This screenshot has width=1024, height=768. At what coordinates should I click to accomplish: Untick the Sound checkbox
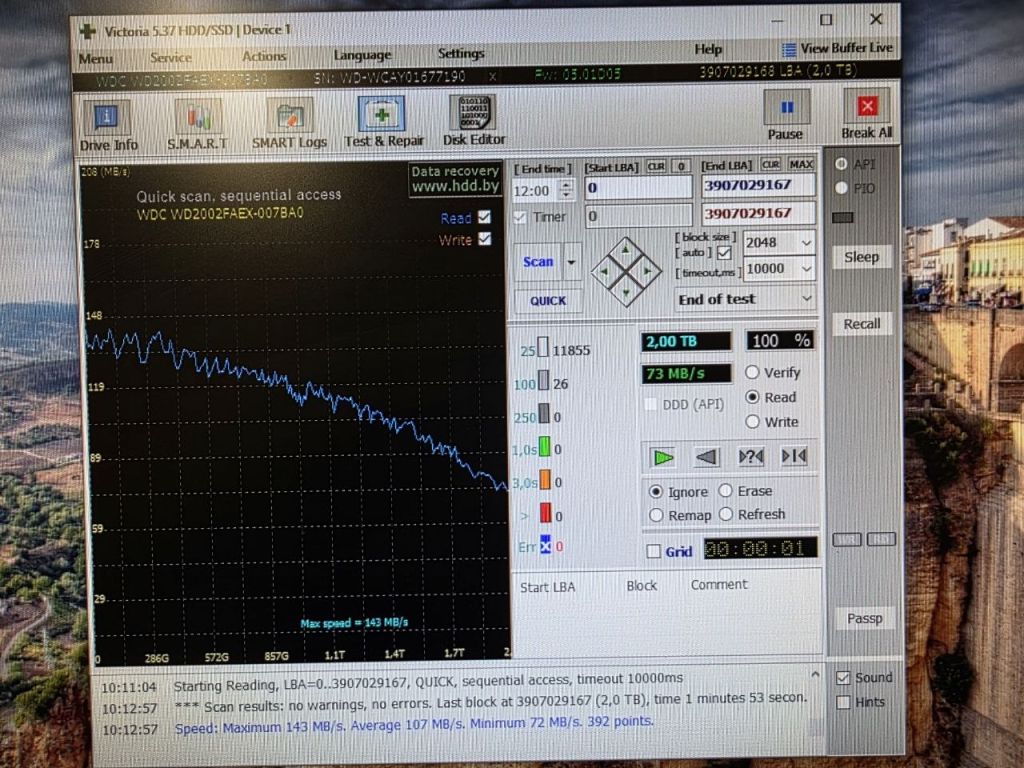843,678
